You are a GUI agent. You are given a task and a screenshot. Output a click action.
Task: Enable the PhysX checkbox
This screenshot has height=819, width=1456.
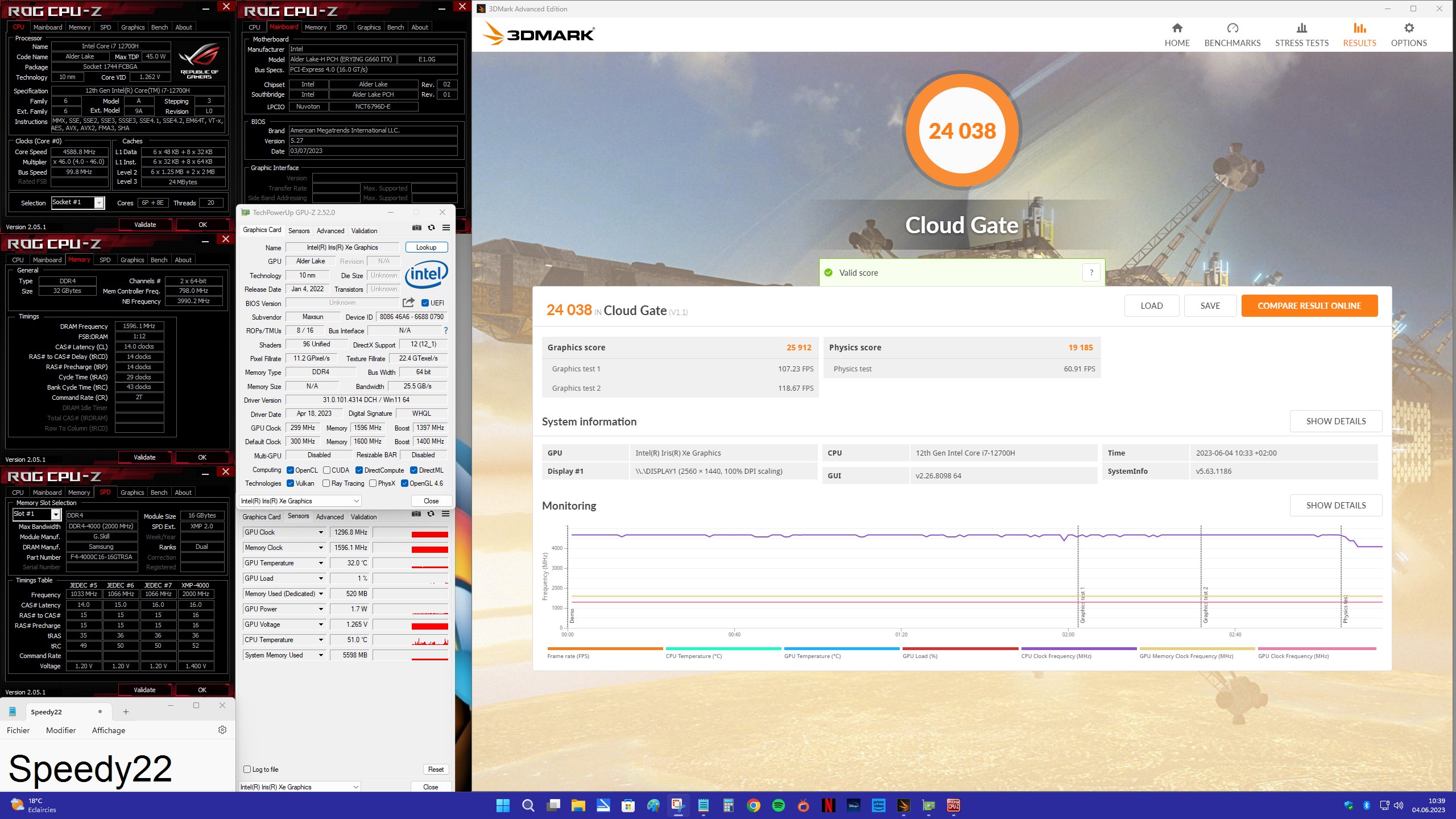pos(373,483)
